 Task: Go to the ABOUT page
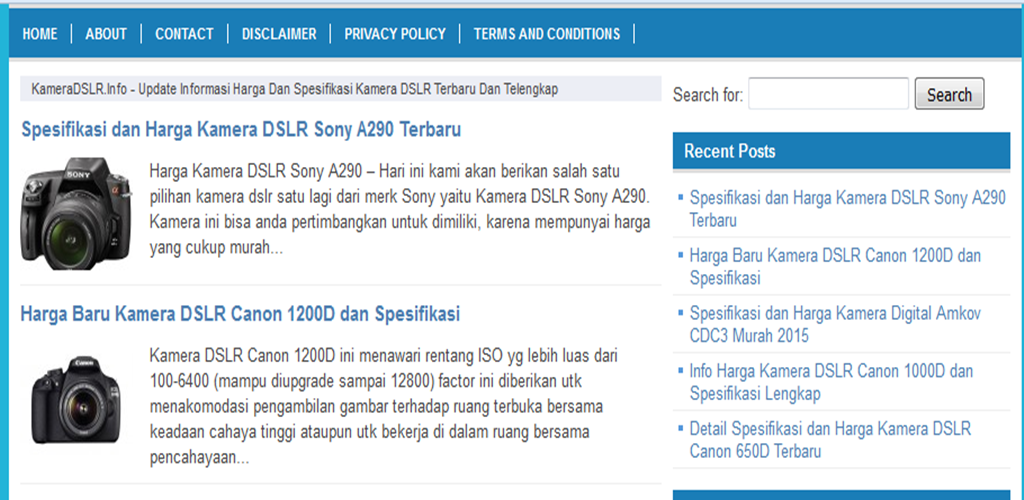point(106,34)
